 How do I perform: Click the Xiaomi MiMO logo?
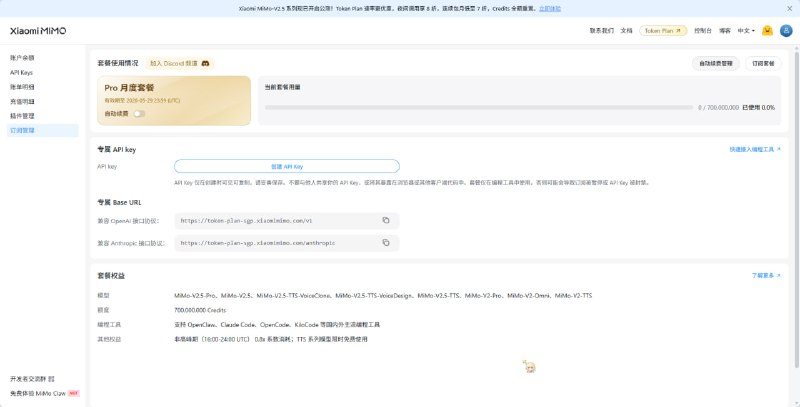pos(38,31)
